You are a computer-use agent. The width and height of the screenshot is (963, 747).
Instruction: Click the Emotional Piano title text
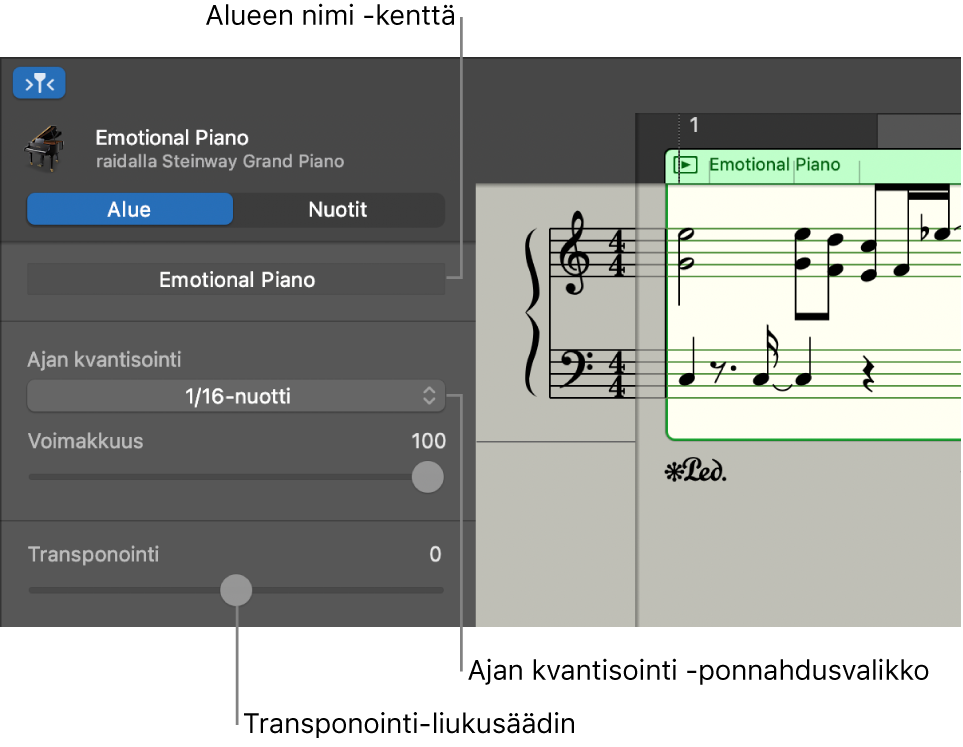[x=172, y=138]
